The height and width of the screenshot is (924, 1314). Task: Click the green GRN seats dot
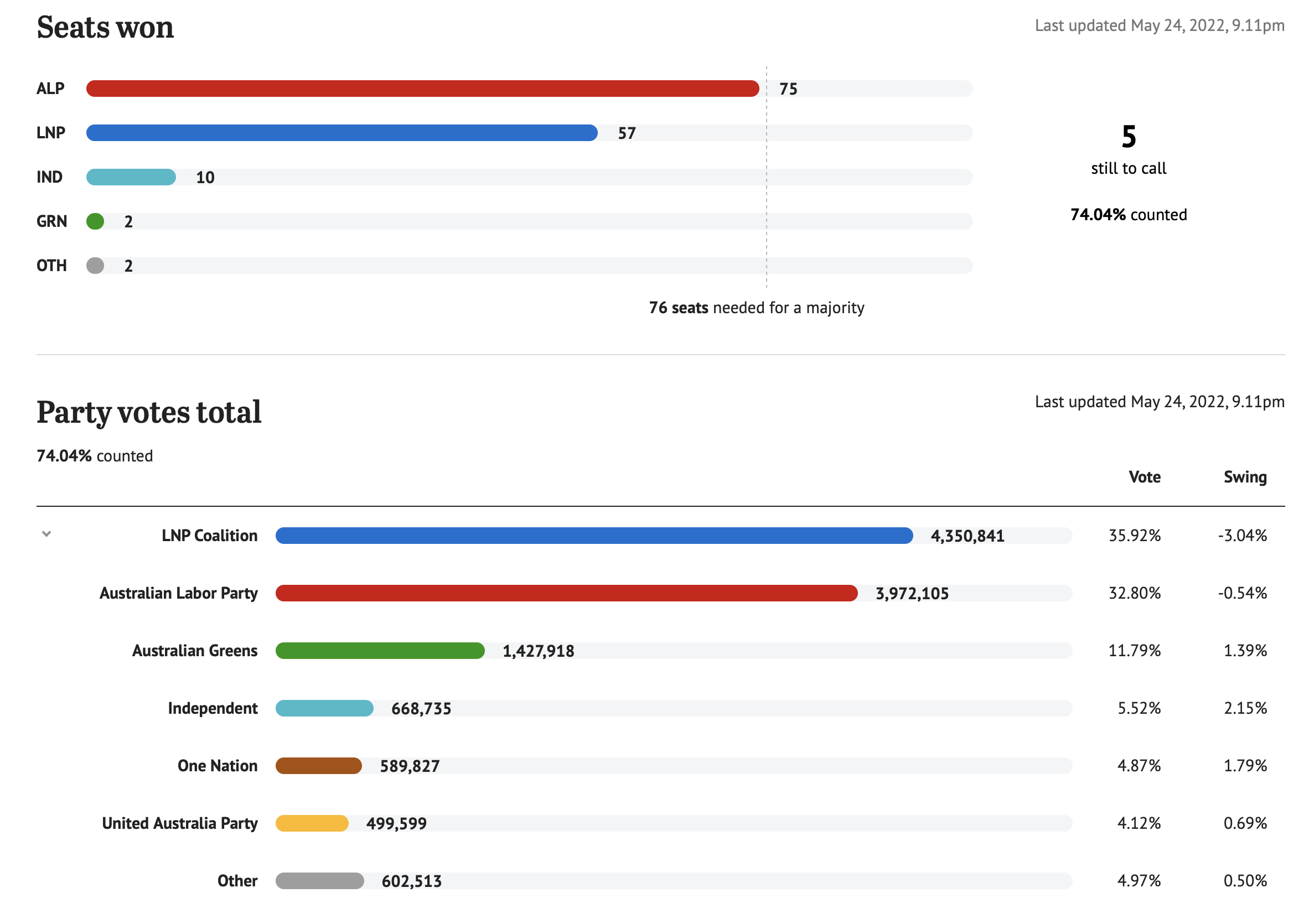click(x=95, y=221)
